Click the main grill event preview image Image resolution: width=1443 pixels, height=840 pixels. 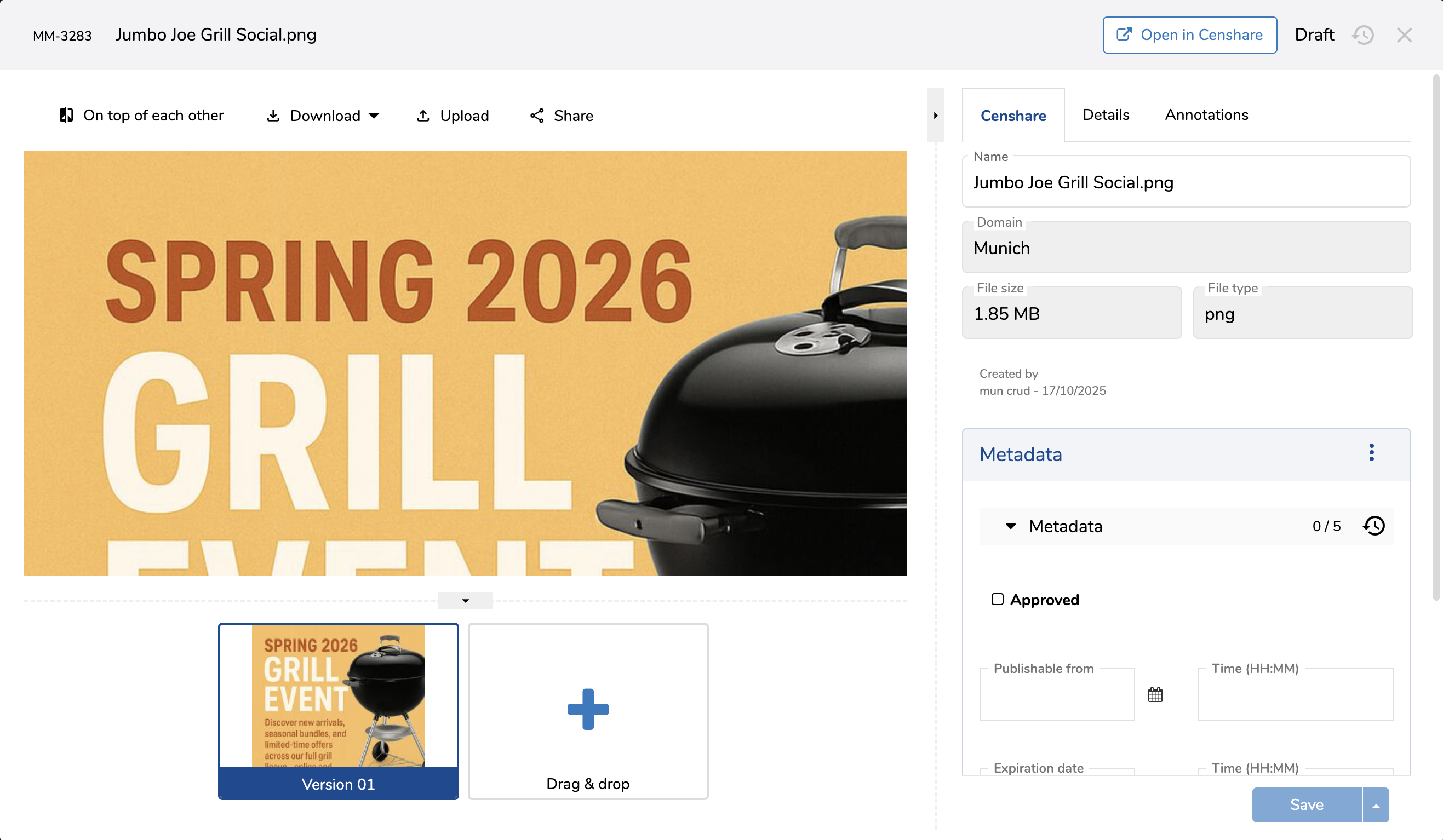tap(466, 364)
